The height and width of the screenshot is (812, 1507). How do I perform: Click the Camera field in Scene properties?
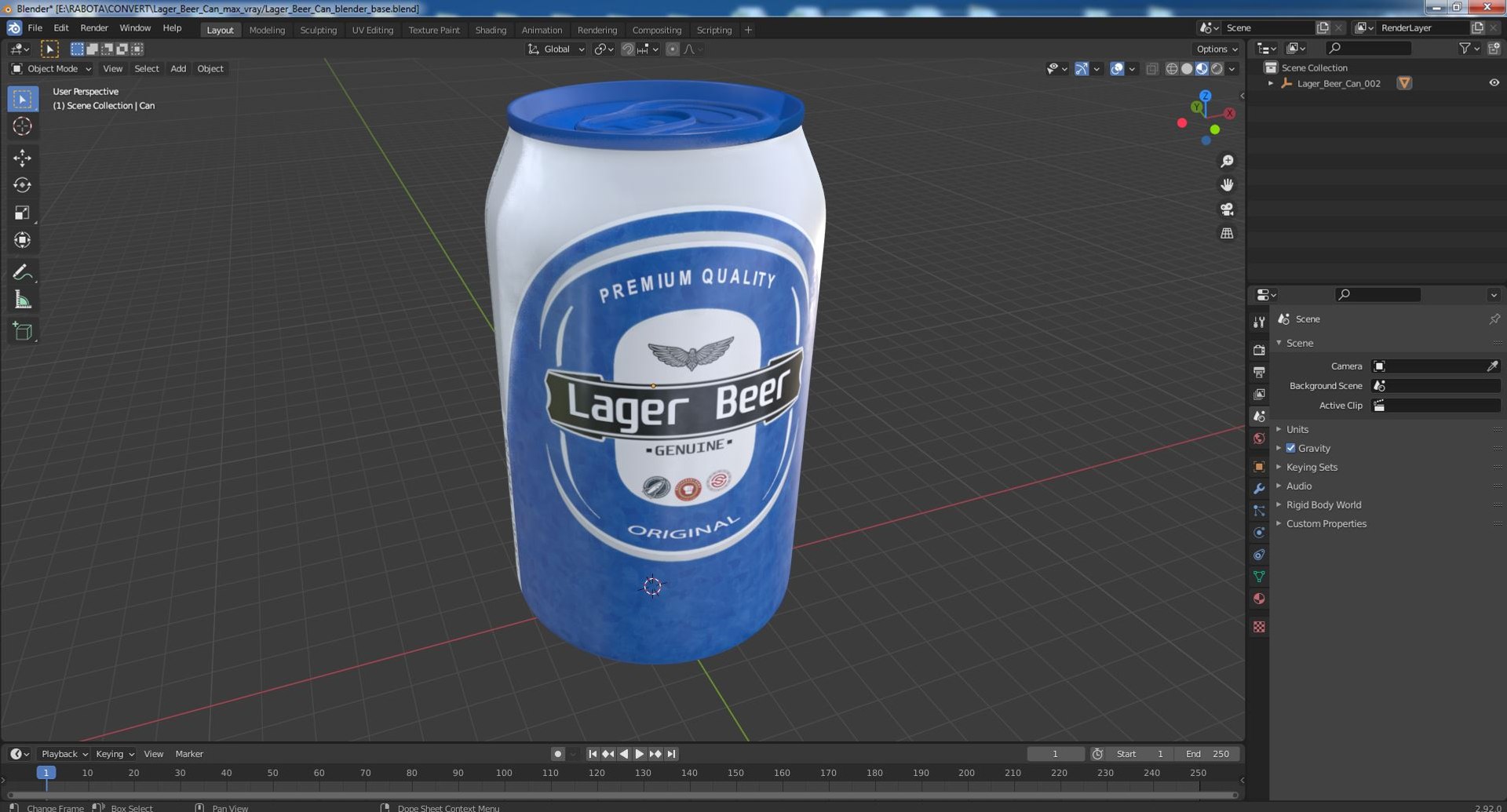(x=1435, y=366)
